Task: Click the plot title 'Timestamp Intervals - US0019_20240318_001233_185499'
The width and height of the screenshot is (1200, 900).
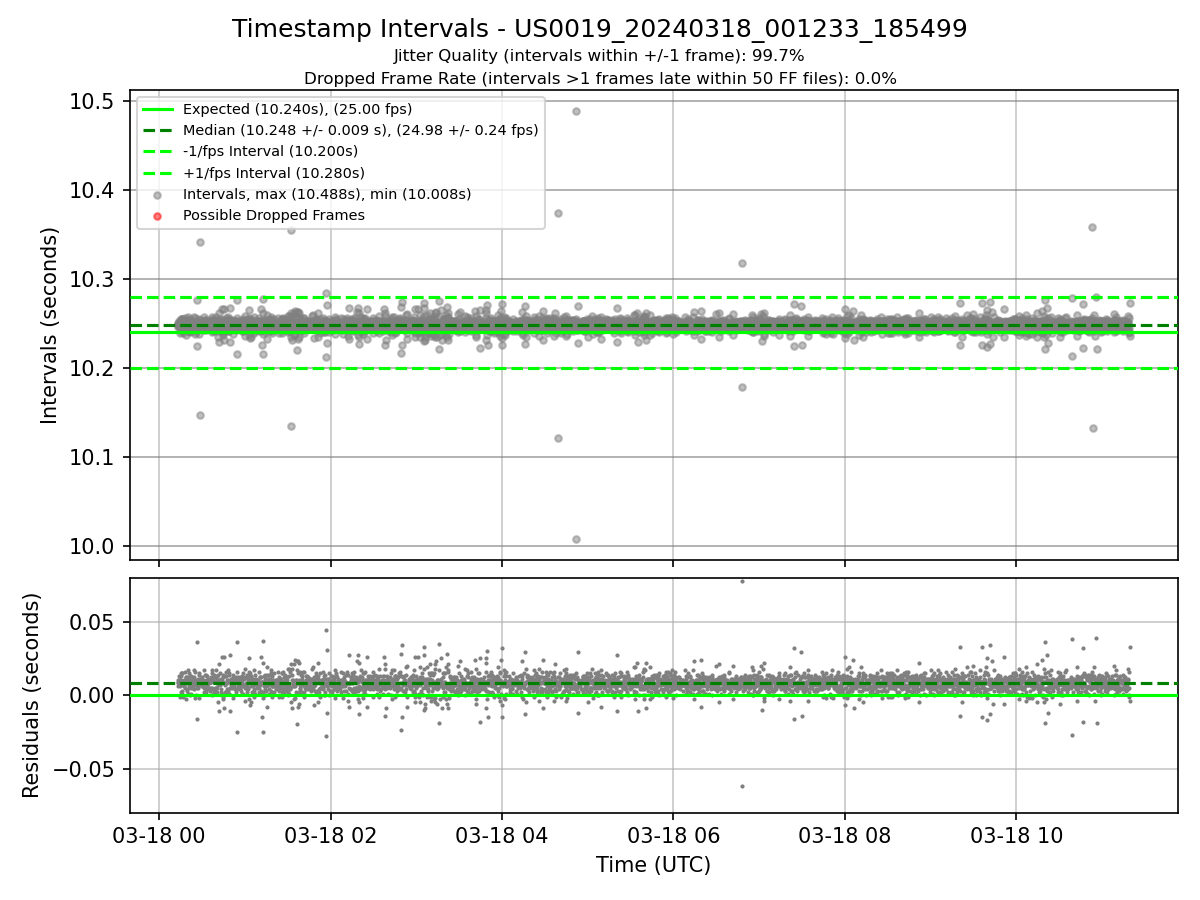Action: point(600,29)
